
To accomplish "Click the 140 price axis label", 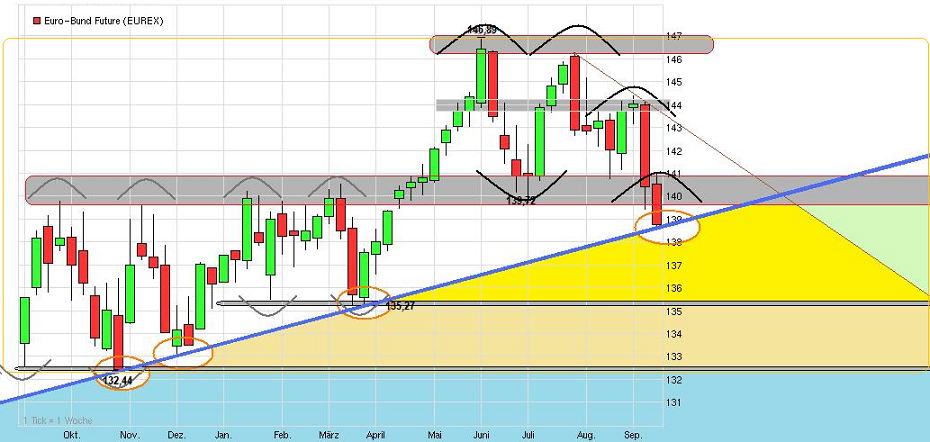I will pyautogui.click(x=675, y=196).
